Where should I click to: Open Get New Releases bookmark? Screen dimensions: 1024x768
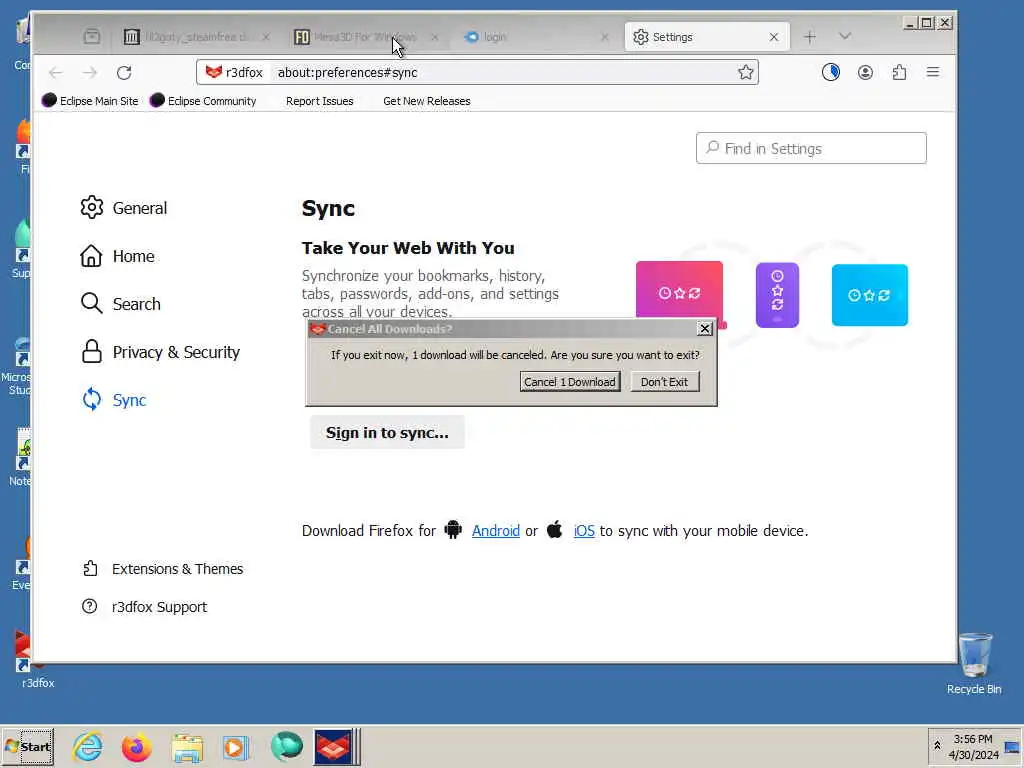(426, 101)
